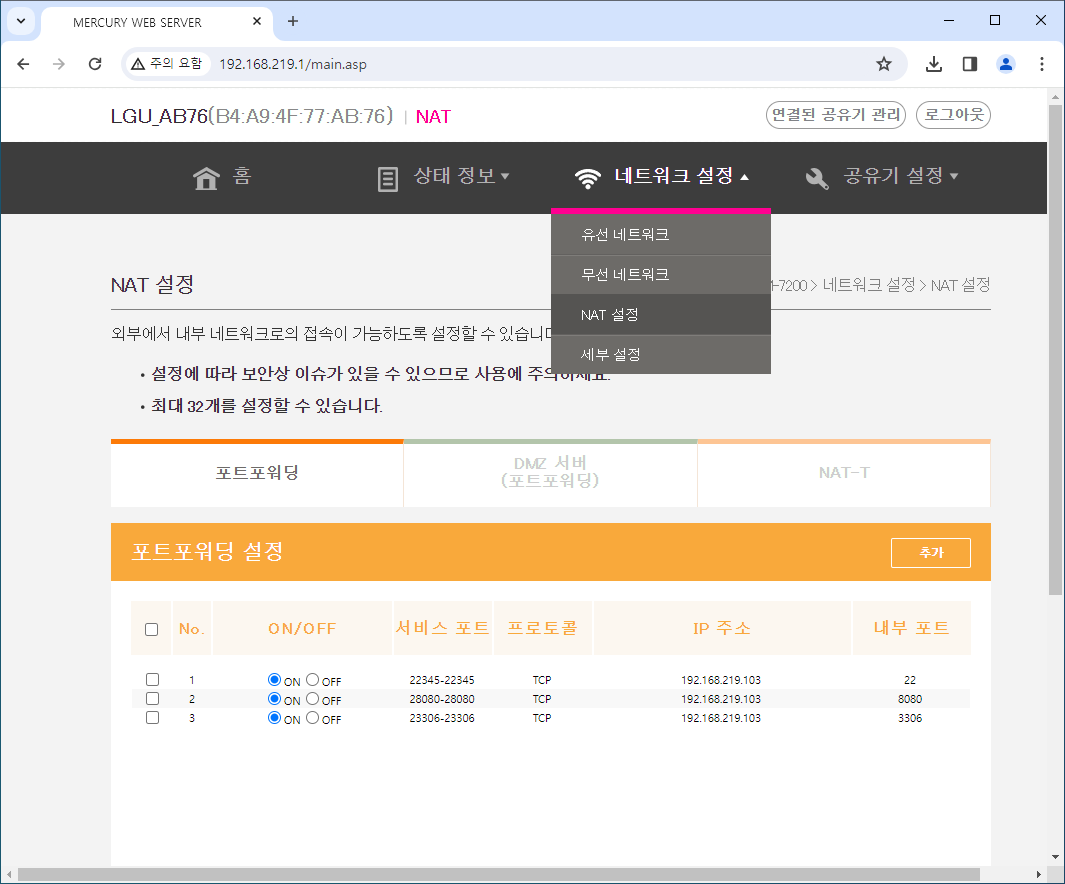The image size is (1065, 884).
Task: Select 무선 네트워크 menu entry
Action: pos(661,275)
